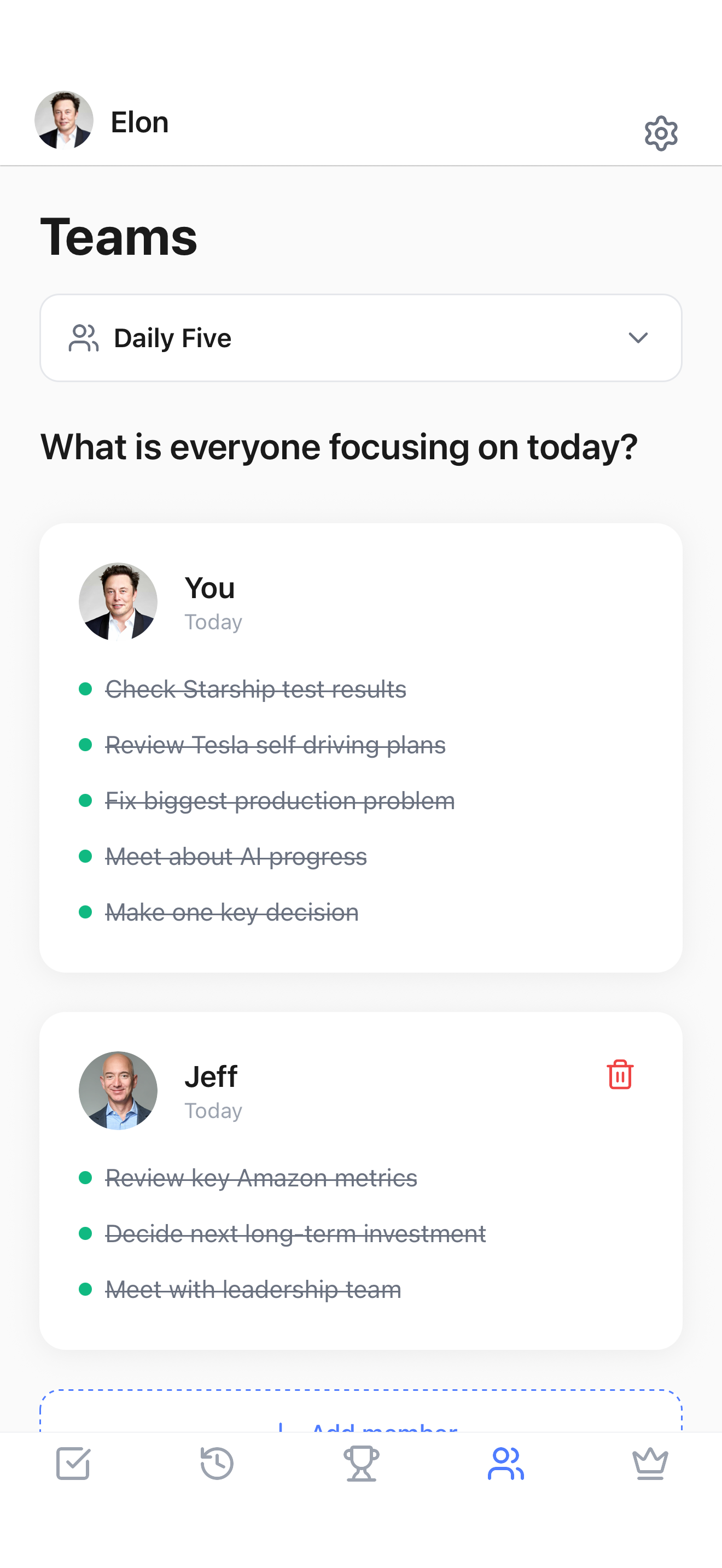This screenshot has height=1568, width=722.
Task: Tap the trophy achievements icon
Action: 361,1464
